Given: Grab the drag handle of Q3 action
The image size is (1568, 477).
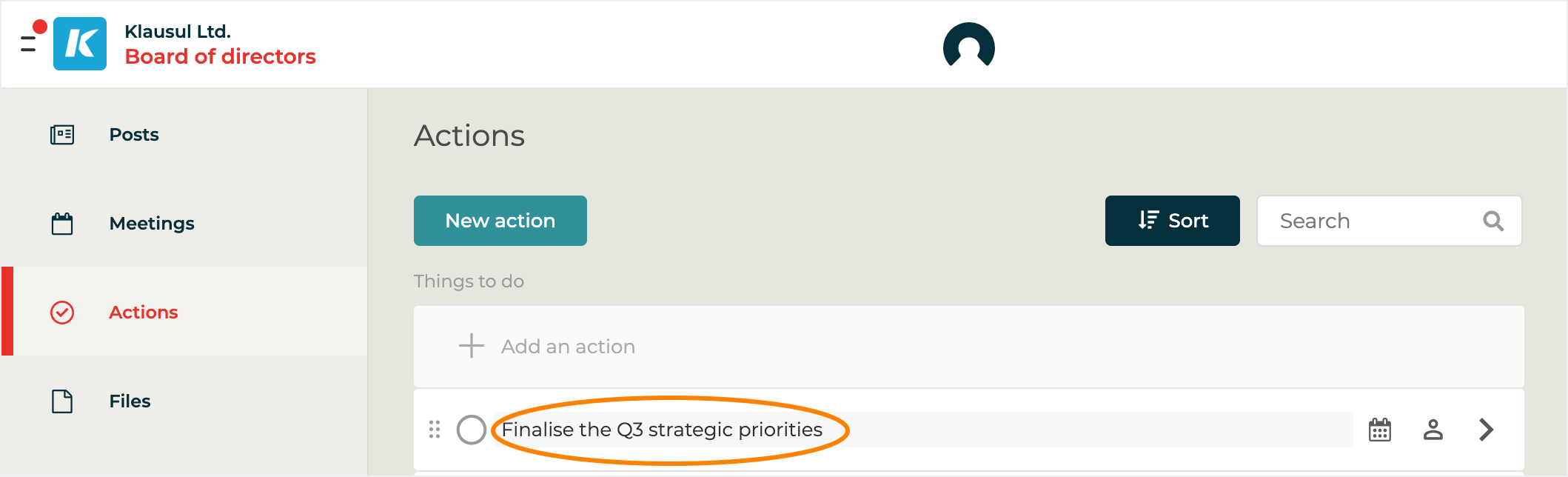Looking at the screenshot, I should (x=435, y=430).
